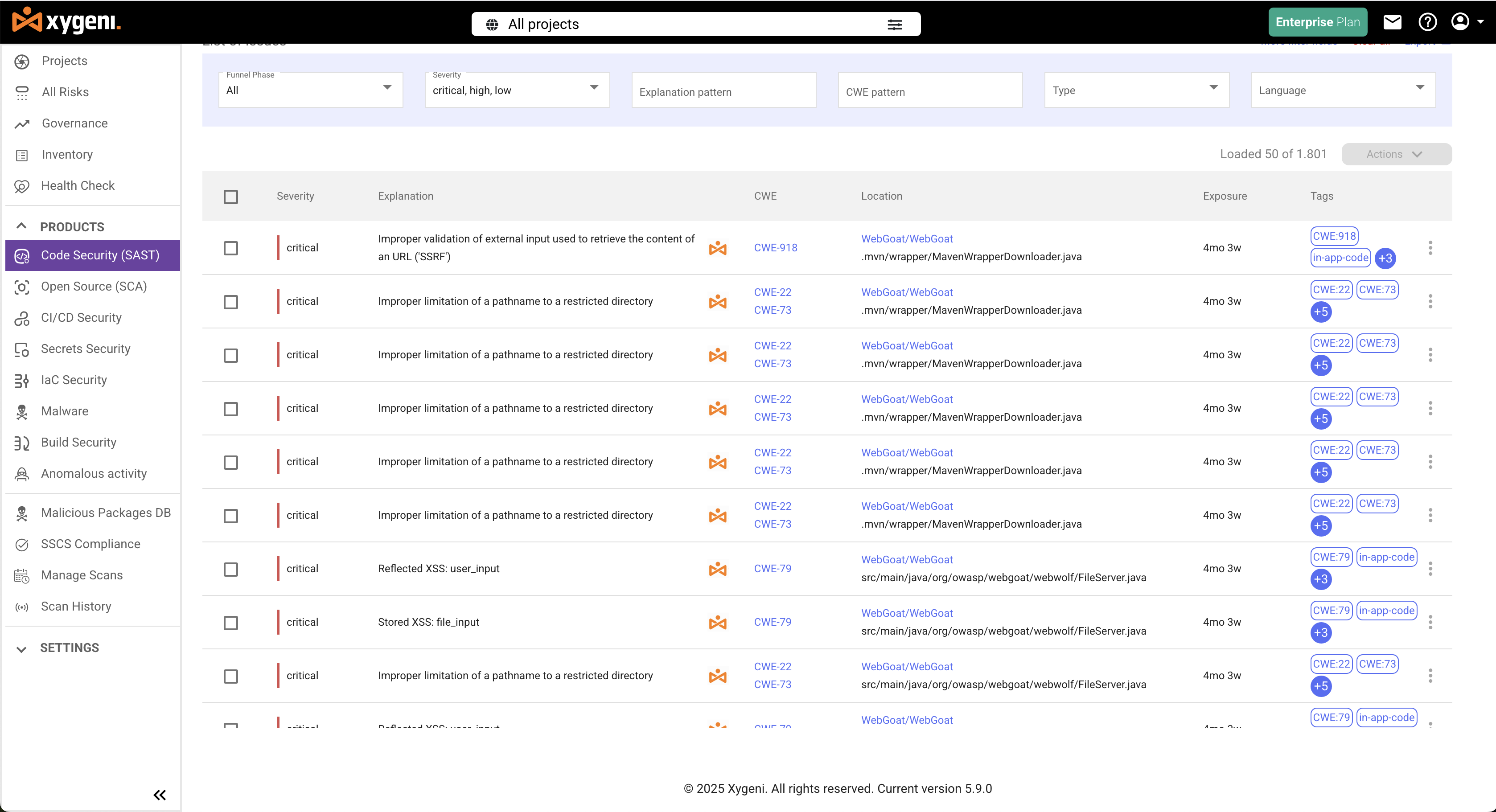This screenshot has width=1496, height=812.
Task: Click the Explanation pattern input field
Action: click(x=723, y=91)
